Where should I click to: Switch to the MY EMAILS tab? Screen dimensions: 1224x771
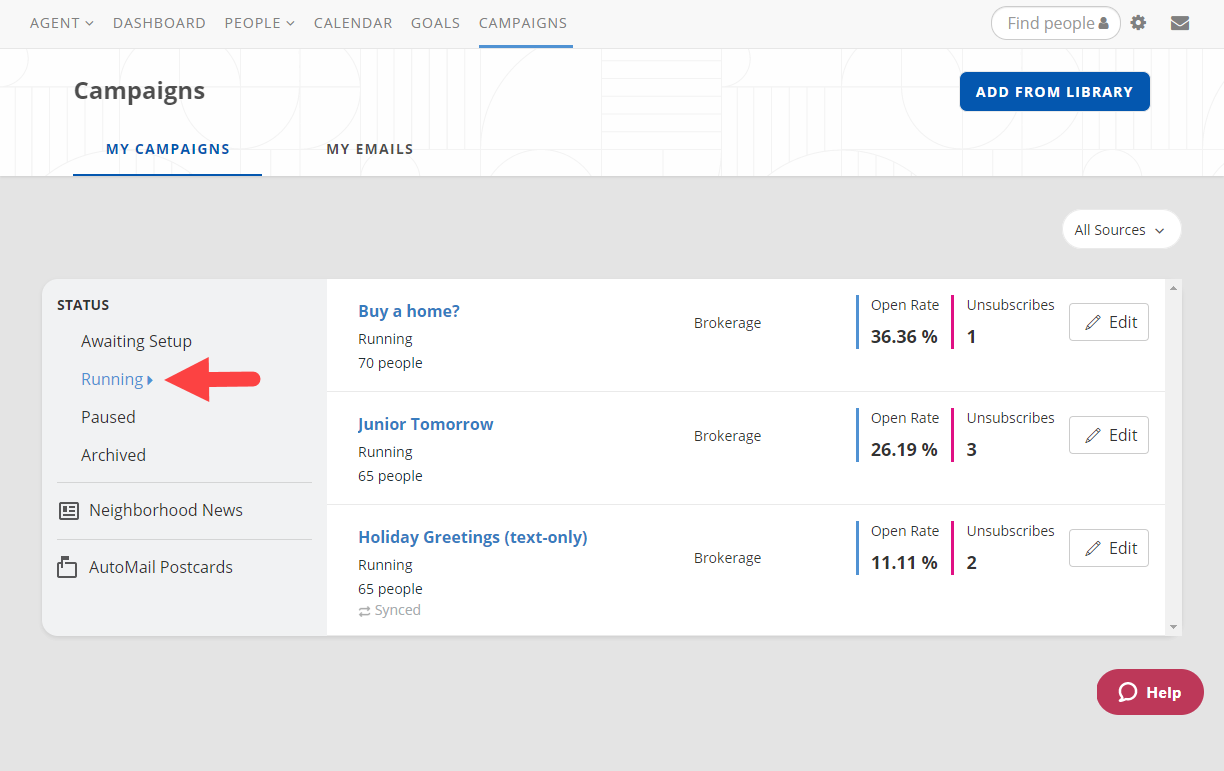pos(369,149)
